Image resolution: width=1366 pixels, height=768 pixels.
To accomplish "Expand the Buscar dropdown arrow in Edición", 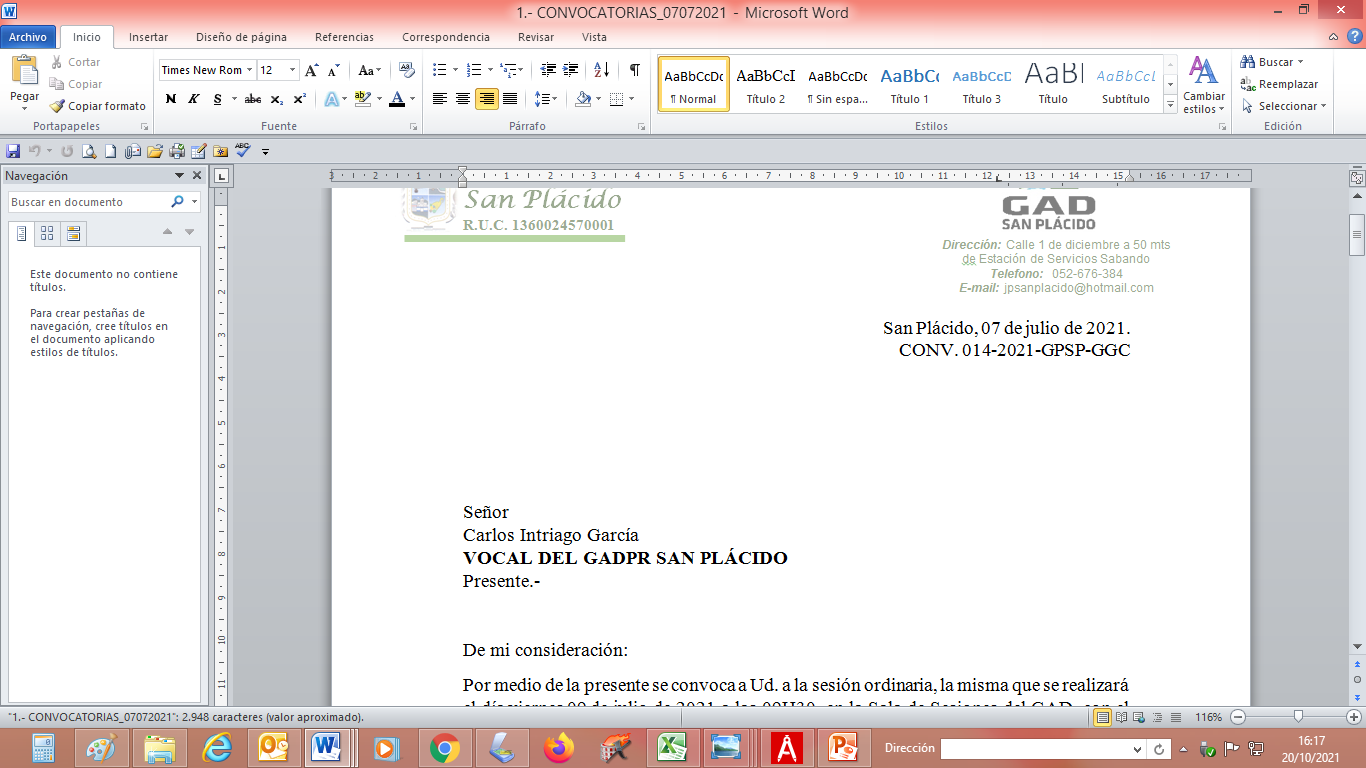I will (x=1300, y=62).
